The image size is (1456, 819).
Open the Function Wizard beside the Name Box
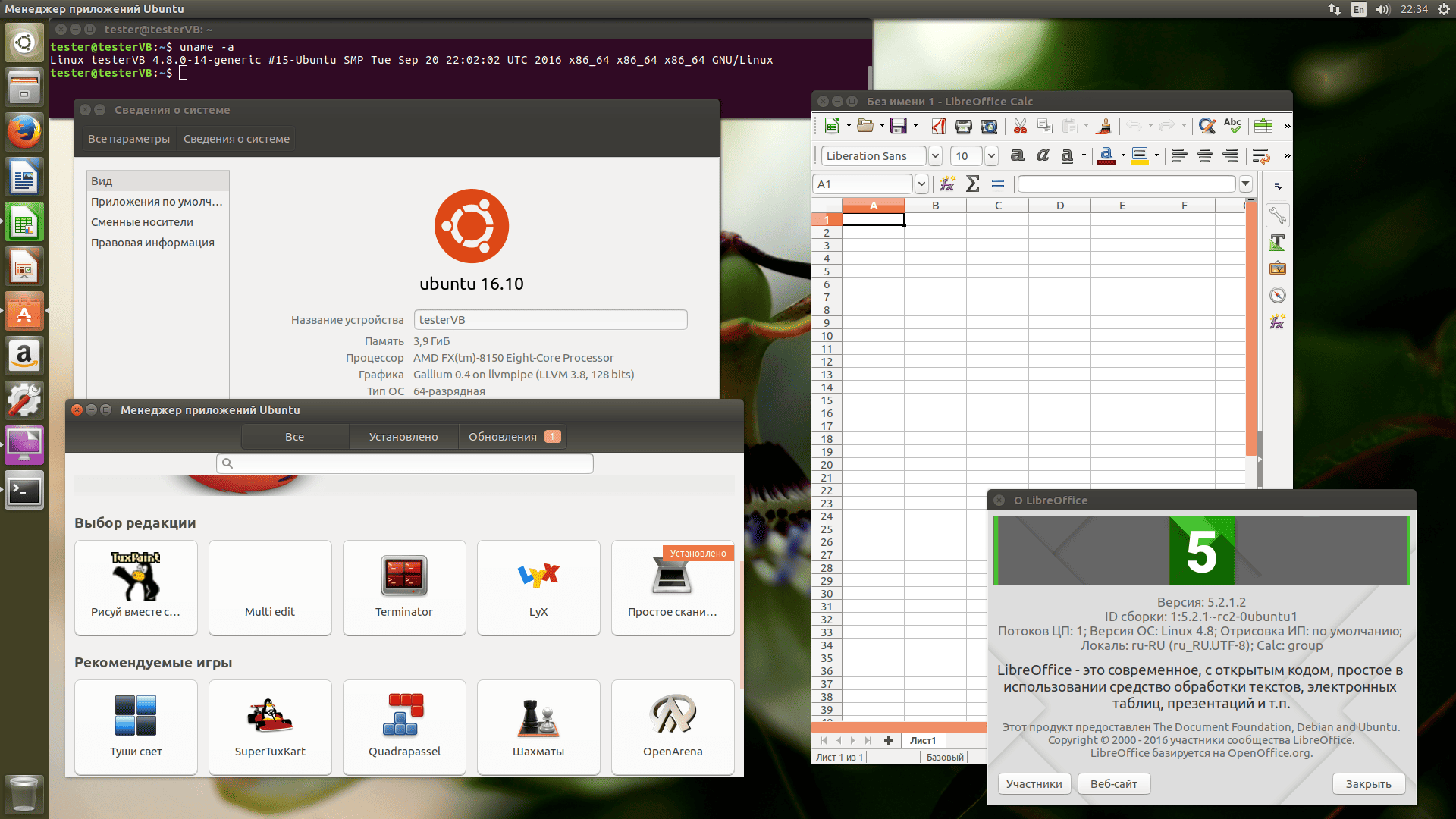pyautogui.click(x=947, y=184)
